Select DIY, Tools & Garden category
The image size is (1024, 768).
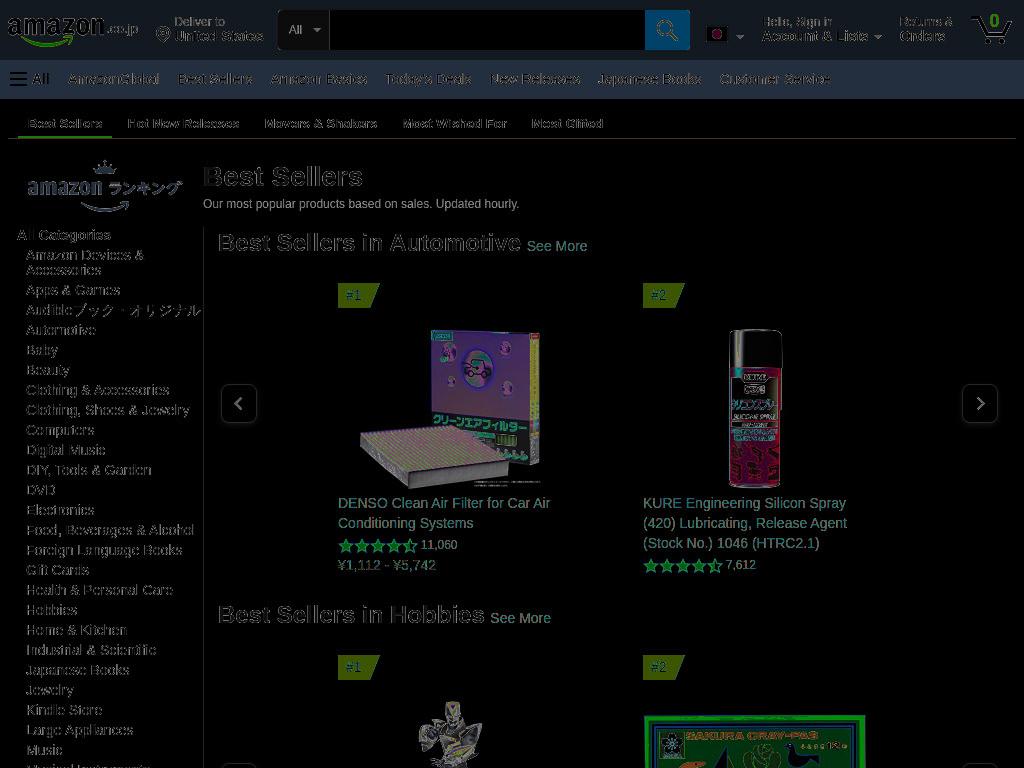coord(89,470)
